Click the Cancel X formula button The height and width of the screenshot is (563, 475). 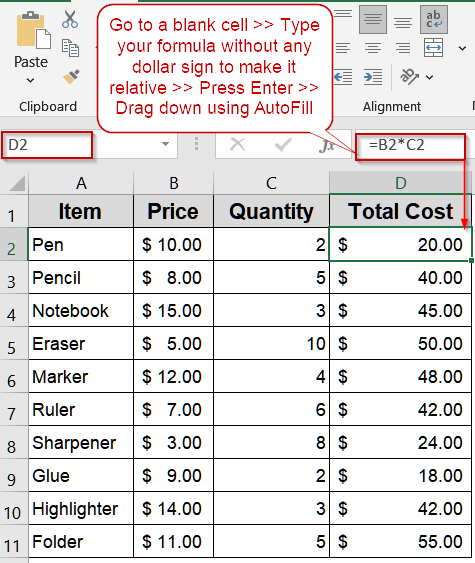[237, 145]
